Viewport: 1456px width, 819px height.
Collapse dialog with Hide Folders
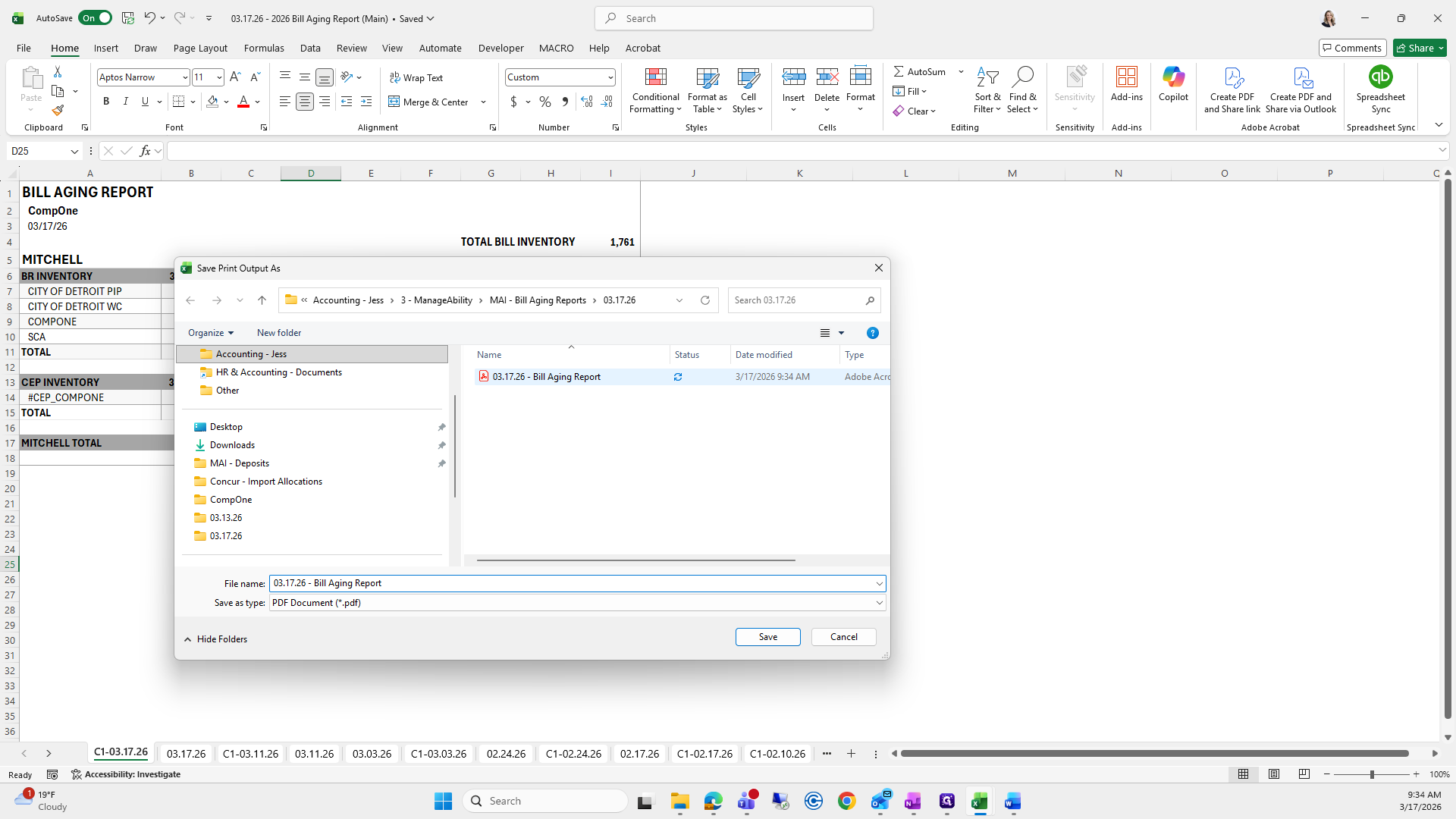click(x=215, y=639)
